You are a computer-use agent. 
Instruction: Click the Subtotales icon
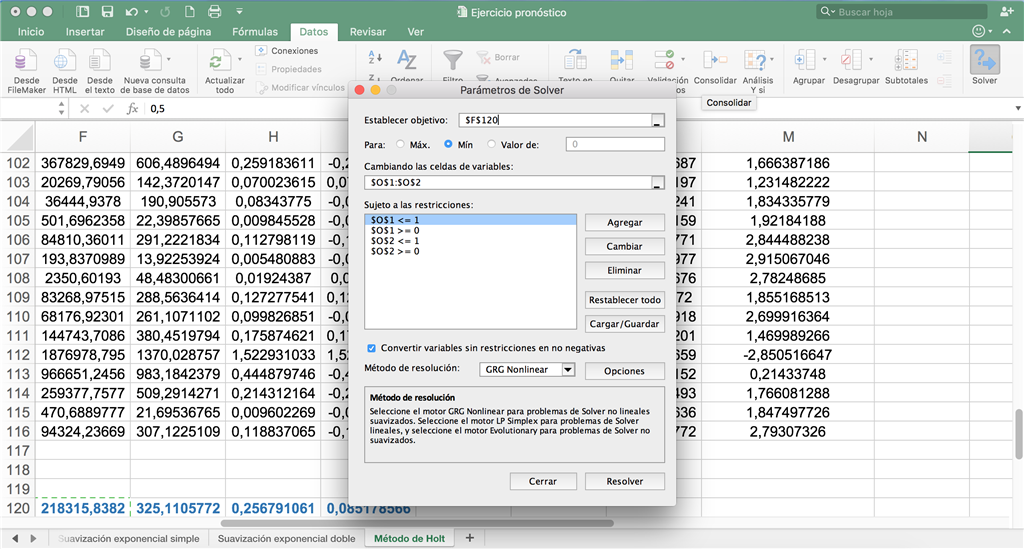coord(906,62)
